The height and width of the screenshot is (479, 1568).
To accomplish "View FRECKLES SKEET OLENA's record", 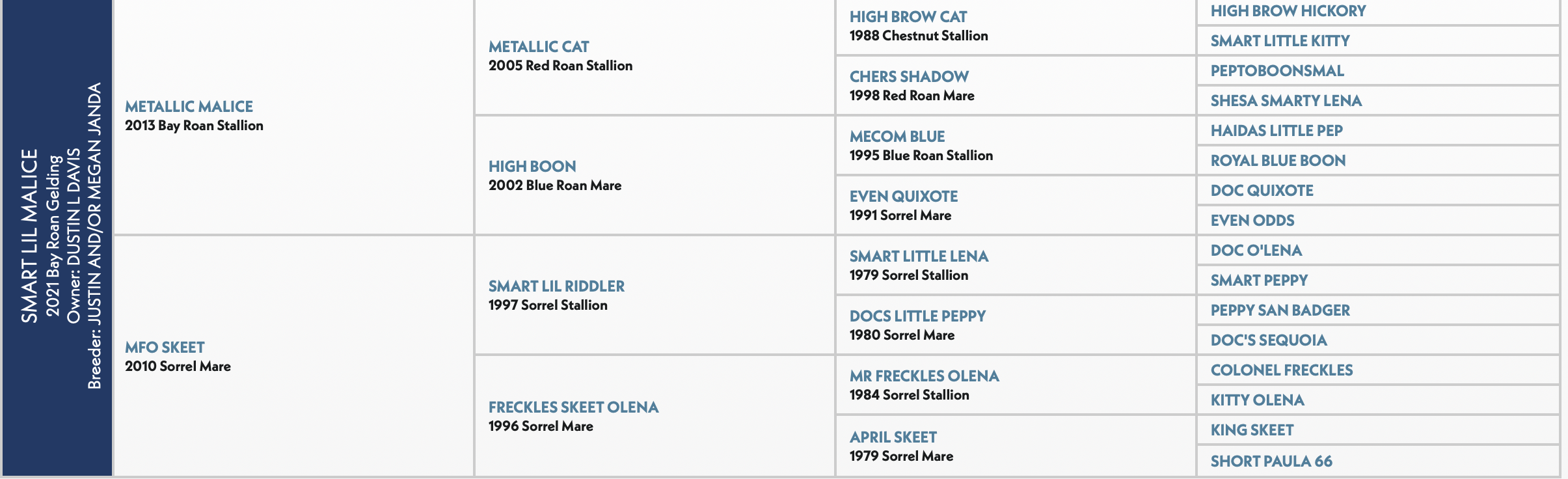I will pos(573,407).
